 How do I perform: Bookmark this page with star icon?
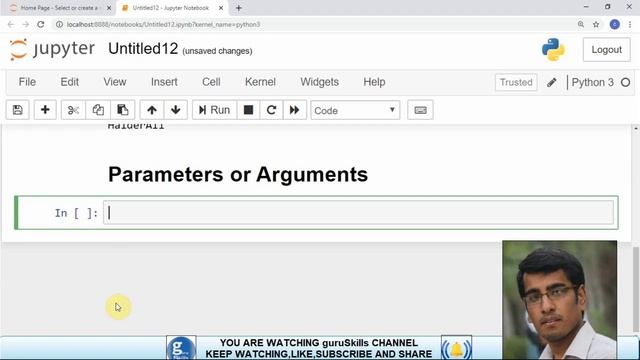[x=596, y=24]
